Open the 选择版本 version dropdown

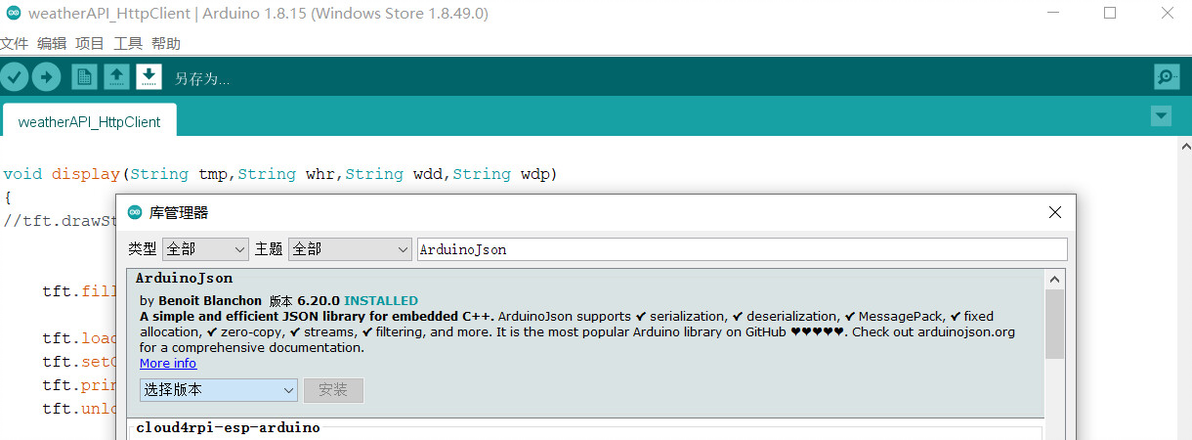219,390
